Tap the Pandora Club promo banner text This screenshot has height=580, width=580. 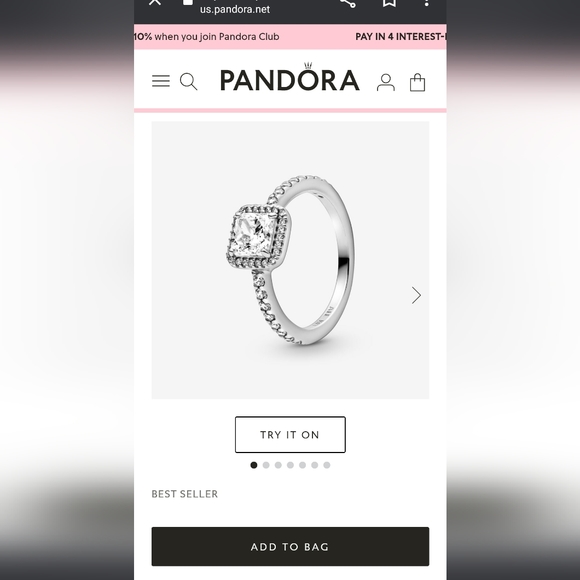coord(207,37)
